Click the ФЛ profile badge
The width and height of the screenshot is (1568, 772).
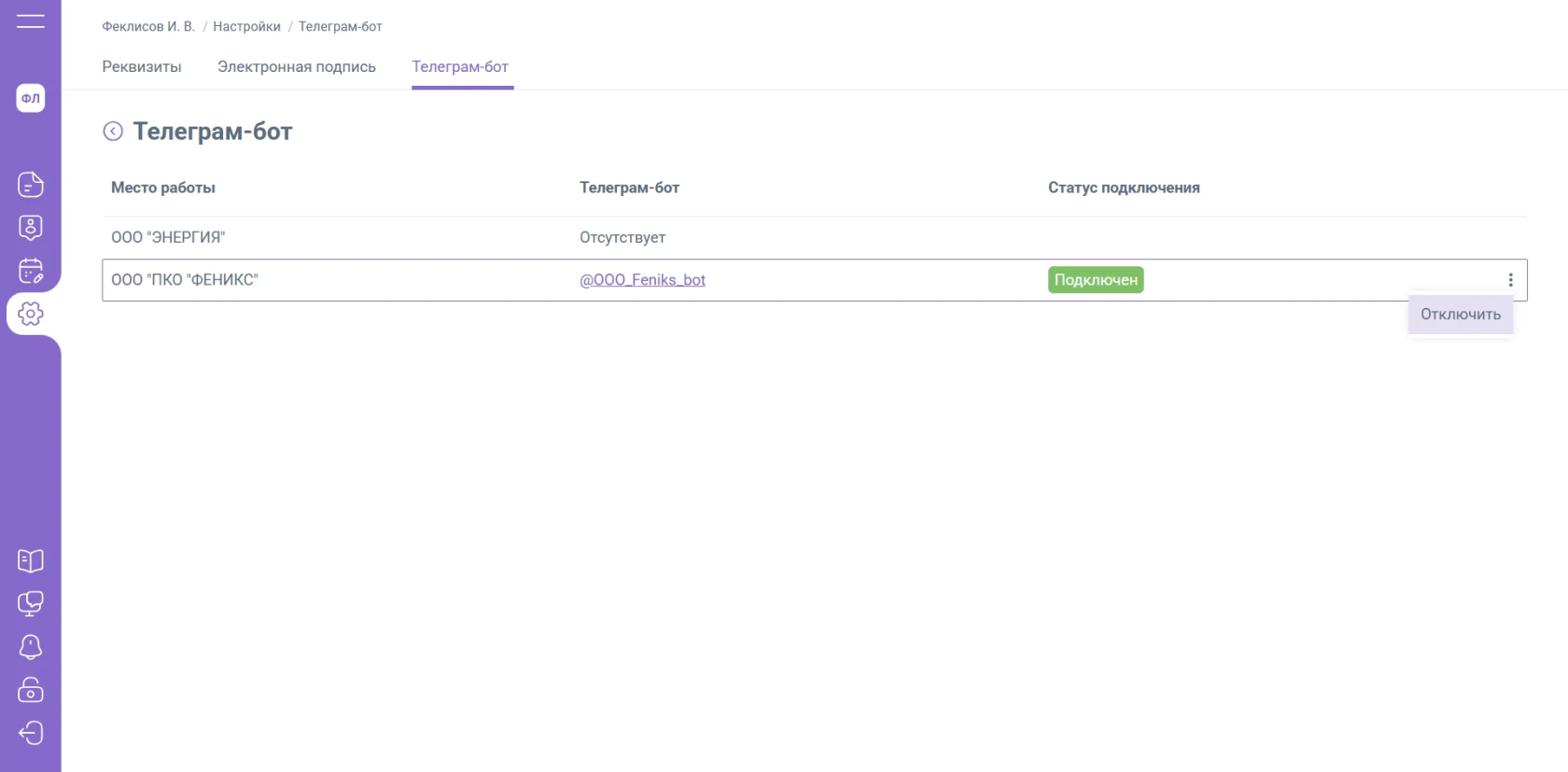[31, 98]
